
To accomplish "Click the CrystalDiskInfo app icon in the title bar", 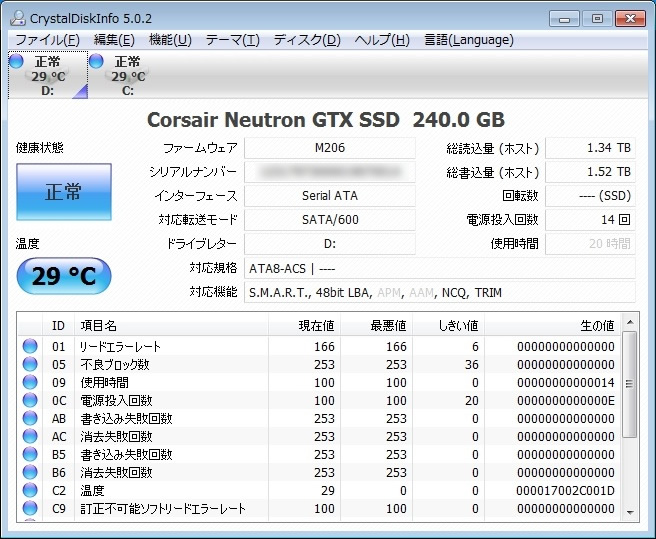I will [18, 18].
